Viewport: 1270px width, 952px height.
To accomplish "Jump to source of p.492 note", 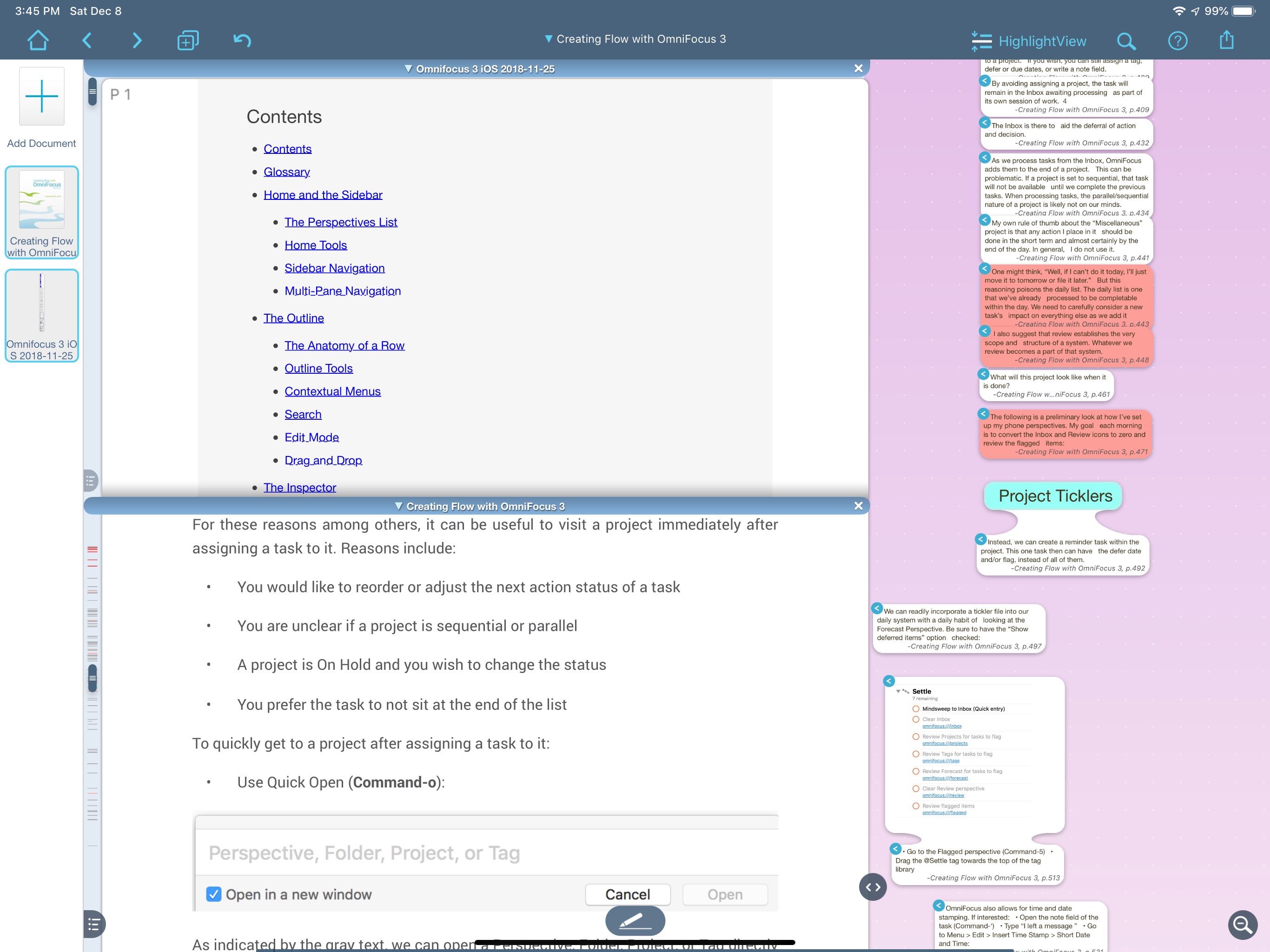I will coord(981,539).
